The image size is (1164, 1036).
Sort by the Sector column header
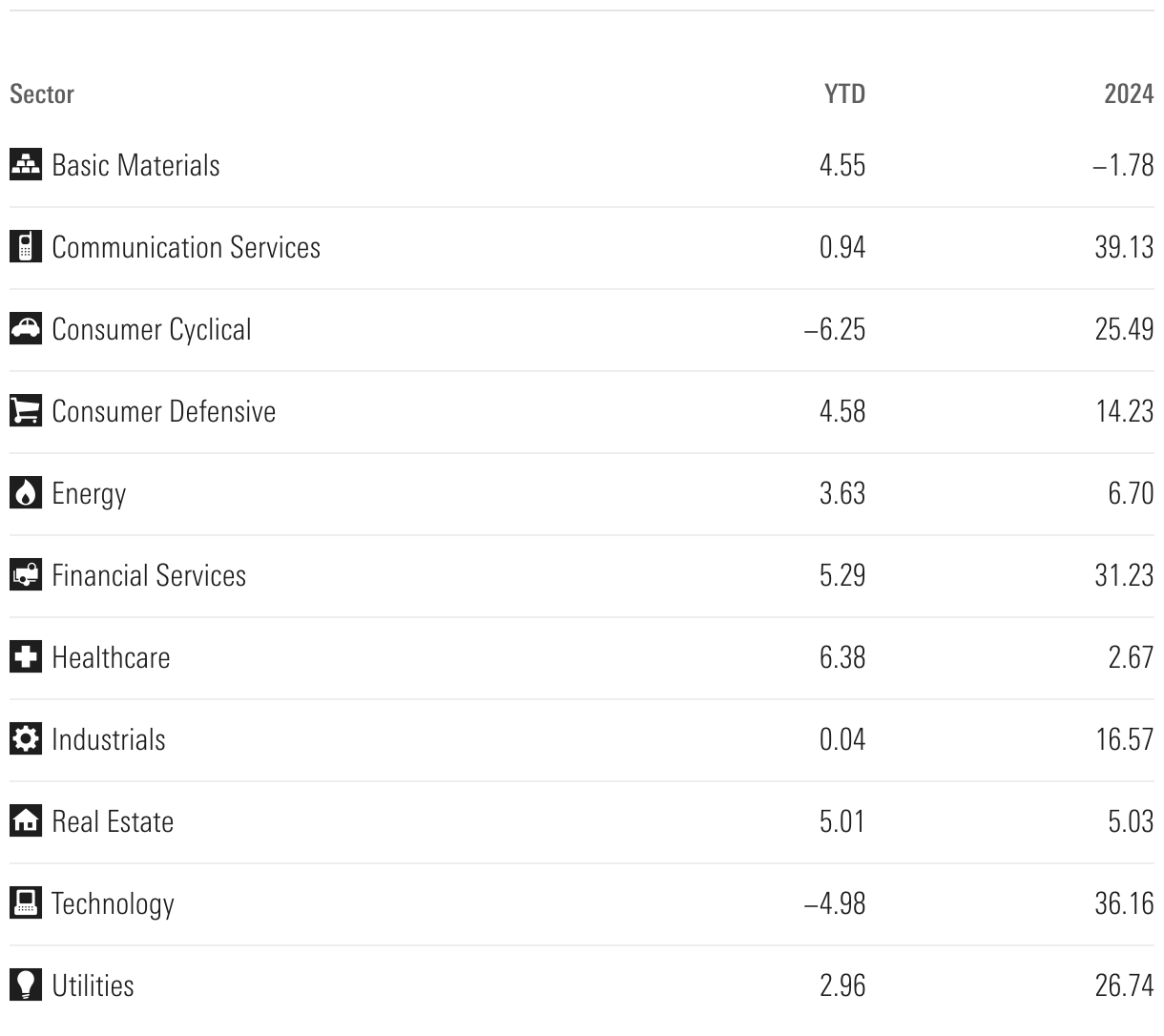tap(42, 93)
